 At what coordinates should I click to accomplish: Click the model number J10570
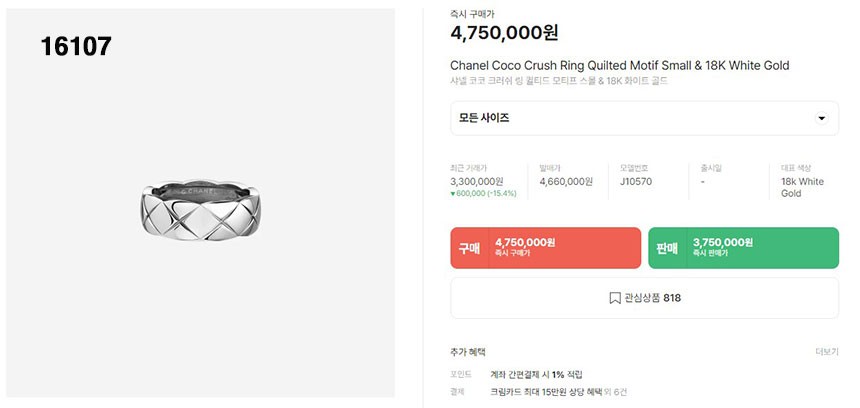coord(636,181)
